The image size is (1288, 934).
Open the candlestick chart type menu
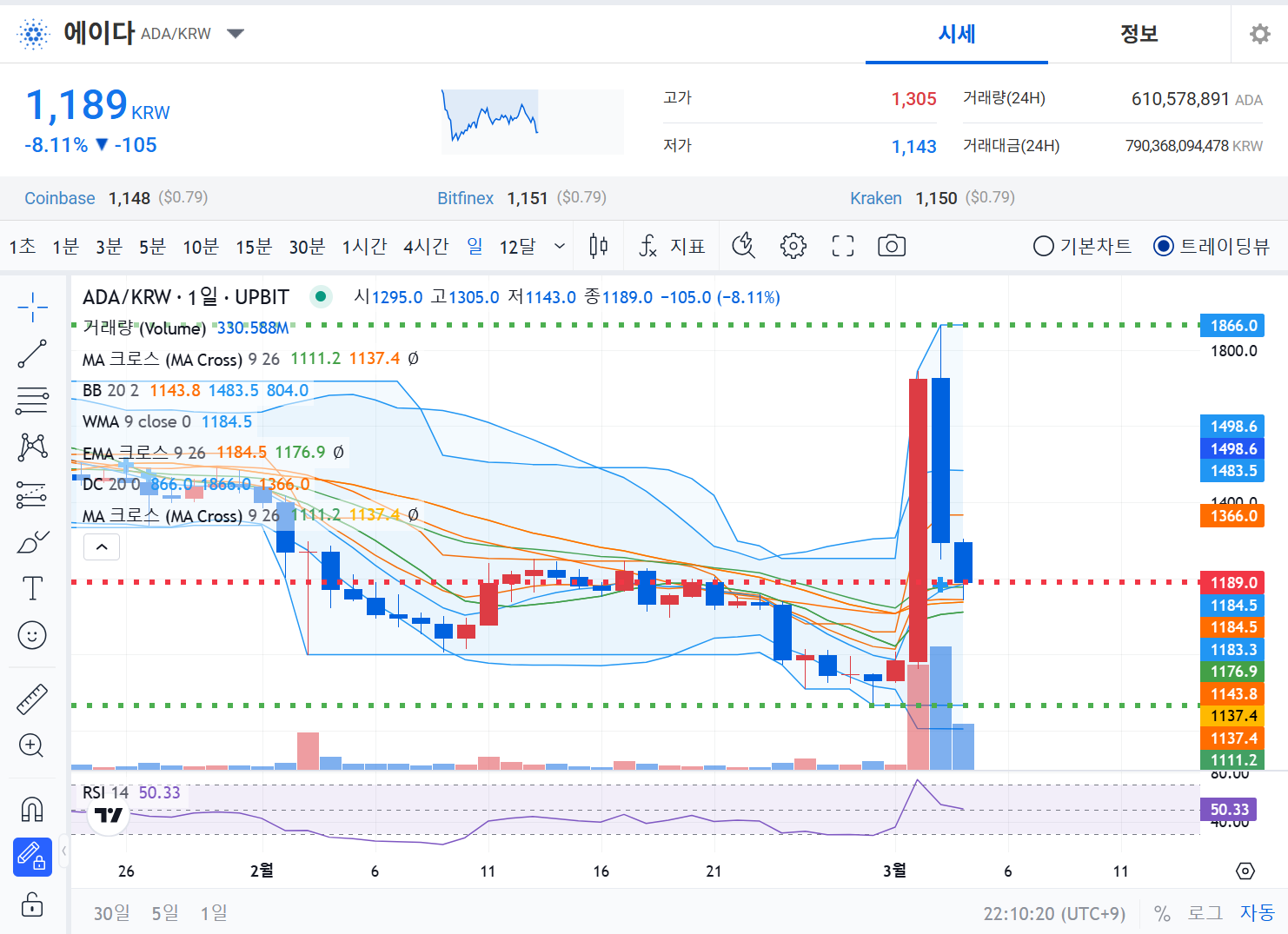[598, 246]
